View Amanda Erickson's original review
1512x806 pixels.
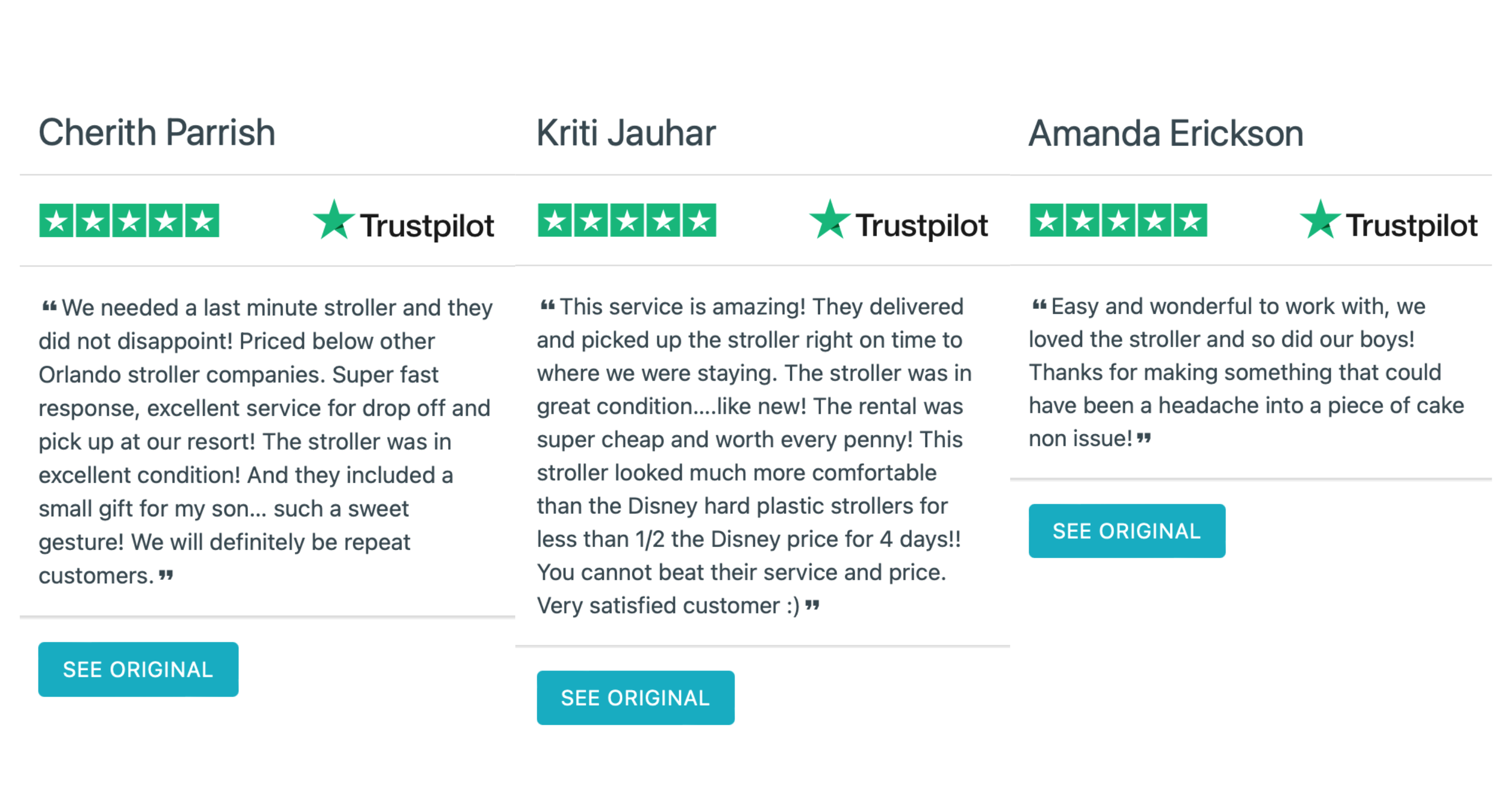click(x=1126, y=531)
